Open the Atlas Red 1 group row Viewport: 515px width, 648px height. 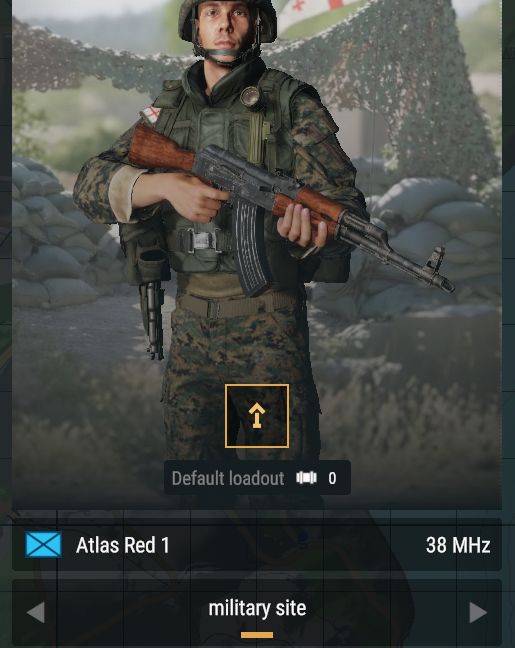tap(257, 545)
